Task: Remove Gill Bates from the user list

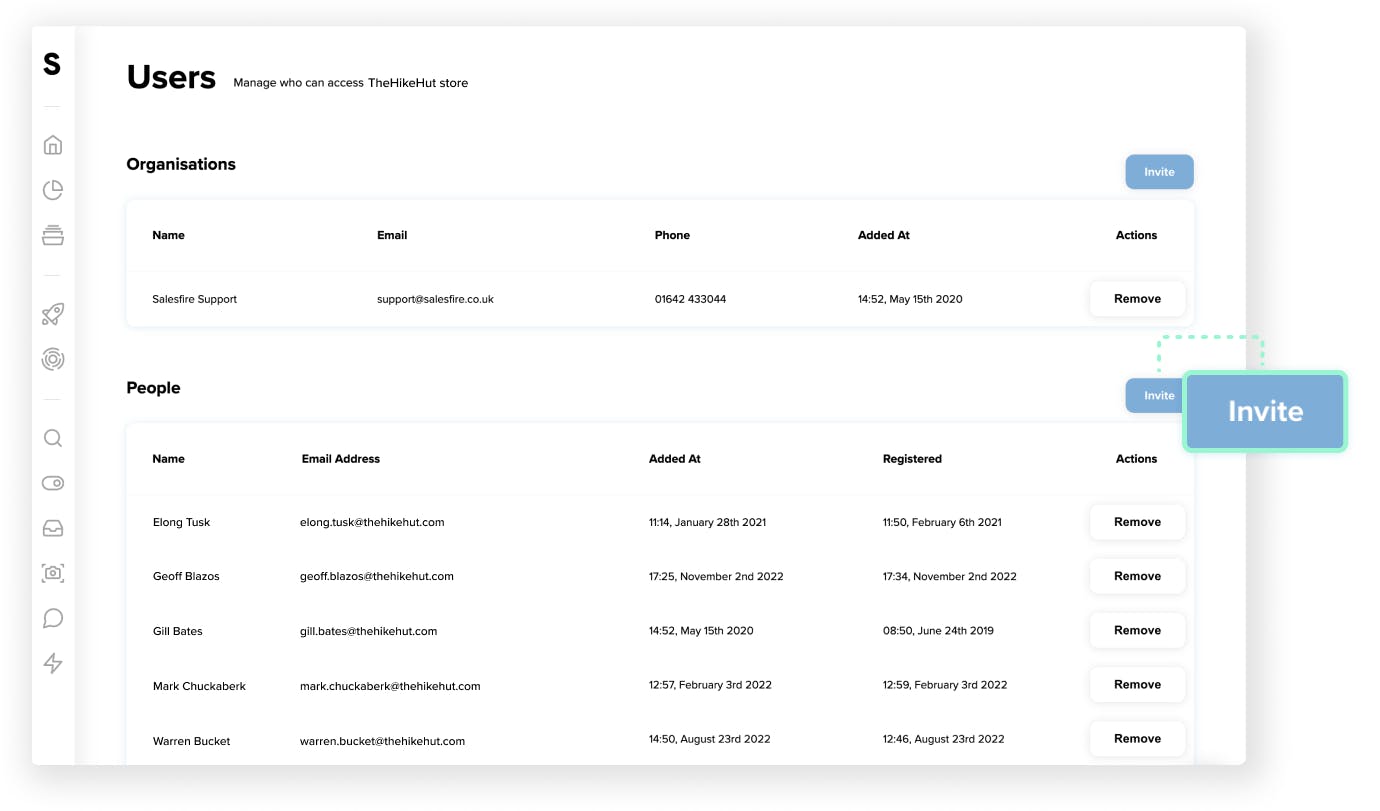Action: click(1137, 630)
